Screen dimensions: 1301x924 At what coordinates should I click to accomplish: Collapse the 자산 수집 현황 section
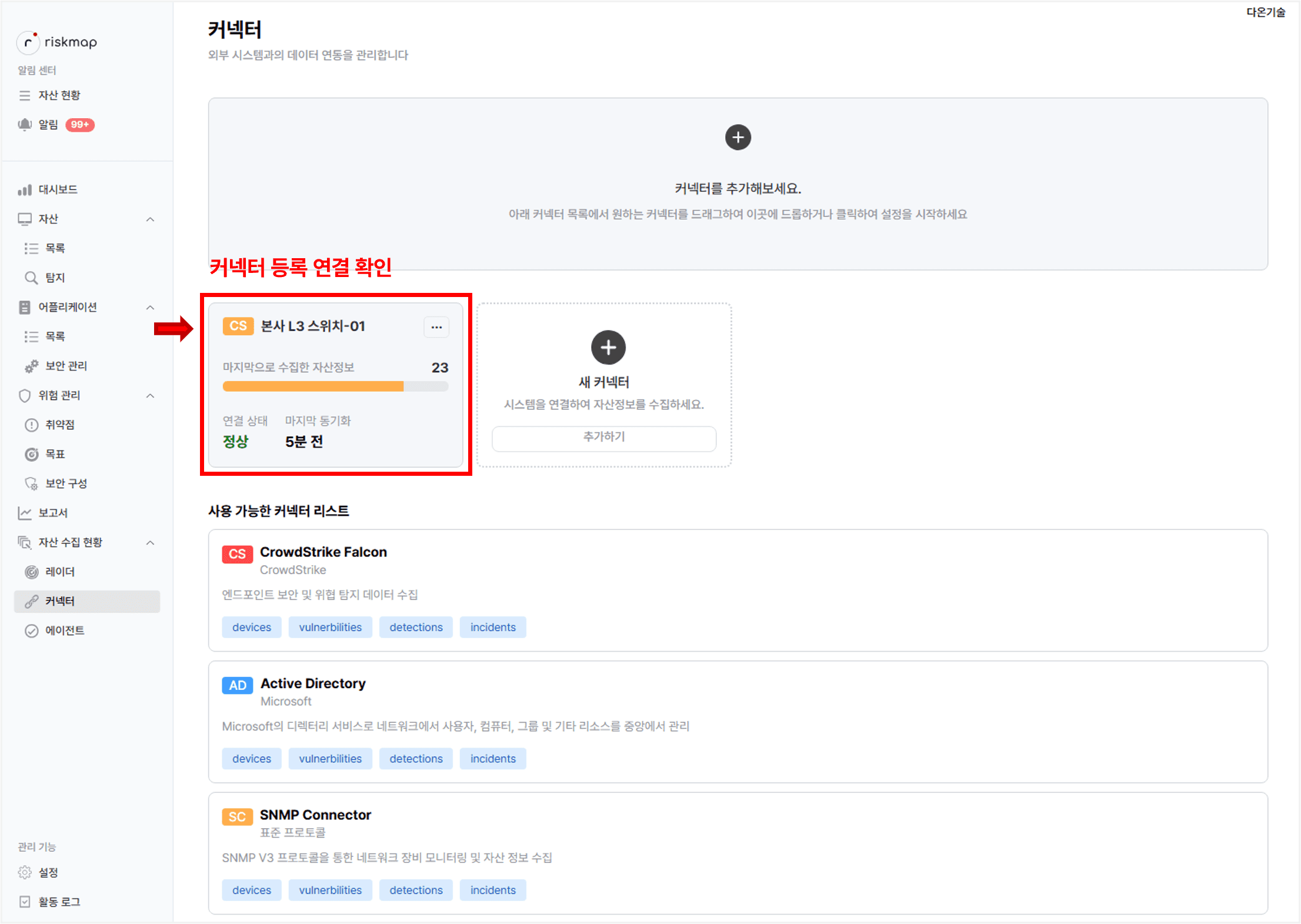[x=150, y=543]
